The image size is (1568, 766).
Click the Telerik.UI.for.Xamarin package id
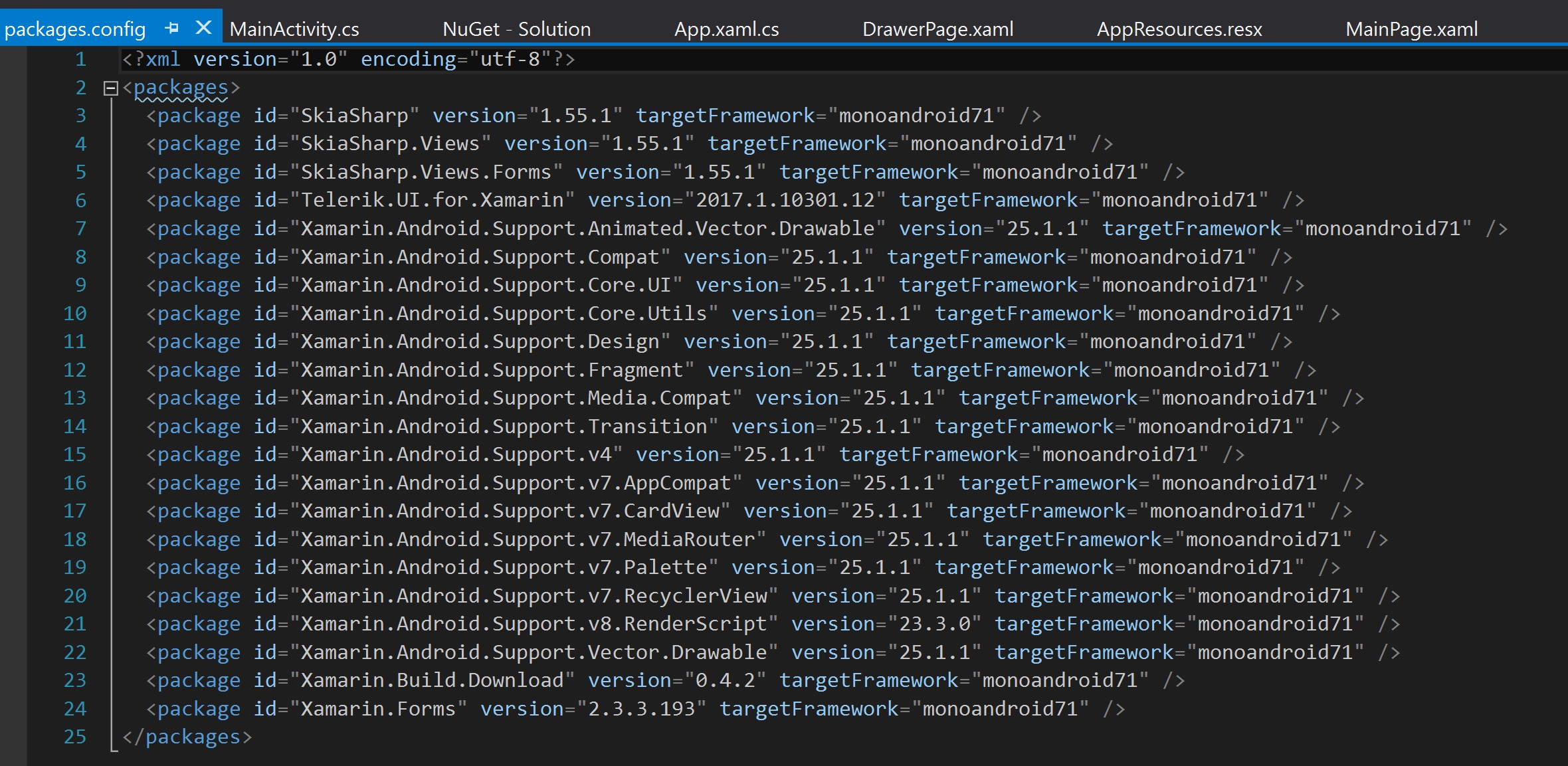pyautogui.click(x=432, y=200)
